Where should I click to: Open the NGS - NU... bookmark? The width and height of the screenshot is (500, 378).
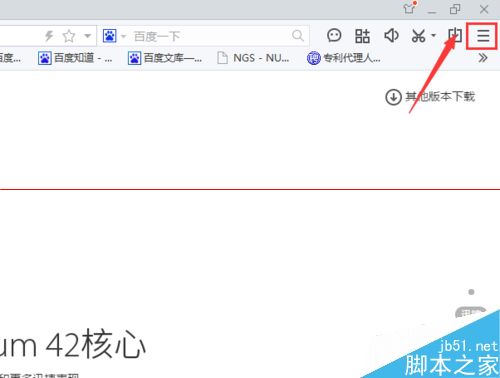pos(253,58)
